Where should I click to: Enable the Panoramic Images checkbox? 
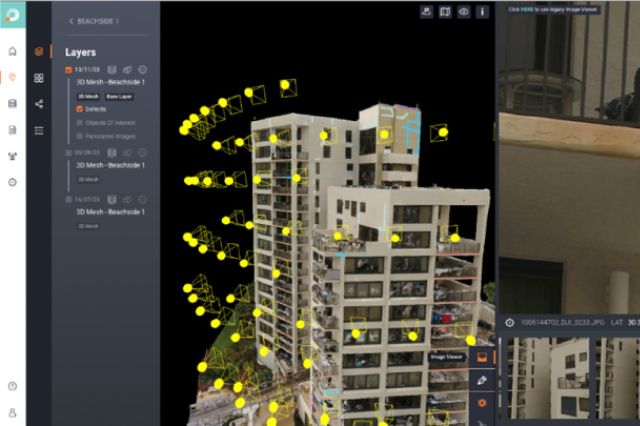click(x=80, y=136)
